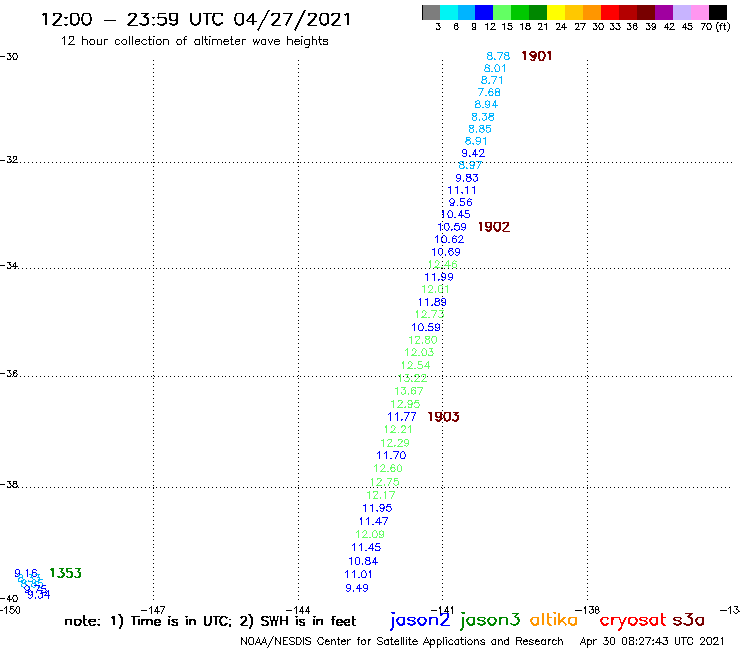Click the 'altika' satellite legend label

554,620
